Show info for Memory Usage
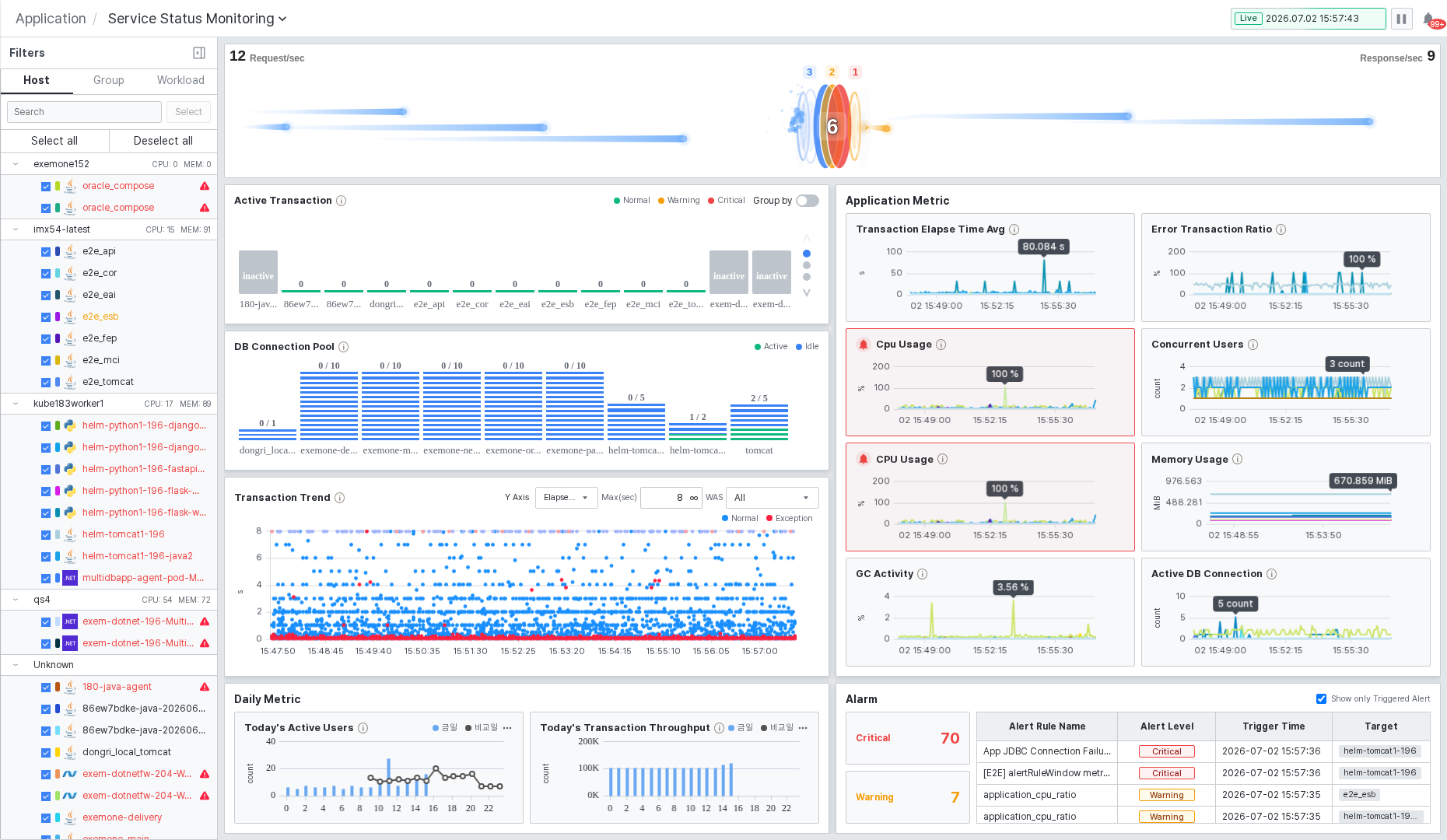 pyautogui.click(x=1238, y=460)
